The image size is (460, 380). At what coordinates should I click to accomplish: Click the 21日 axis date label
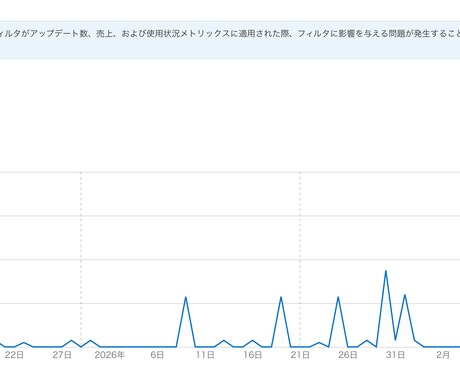click(300, 355)
